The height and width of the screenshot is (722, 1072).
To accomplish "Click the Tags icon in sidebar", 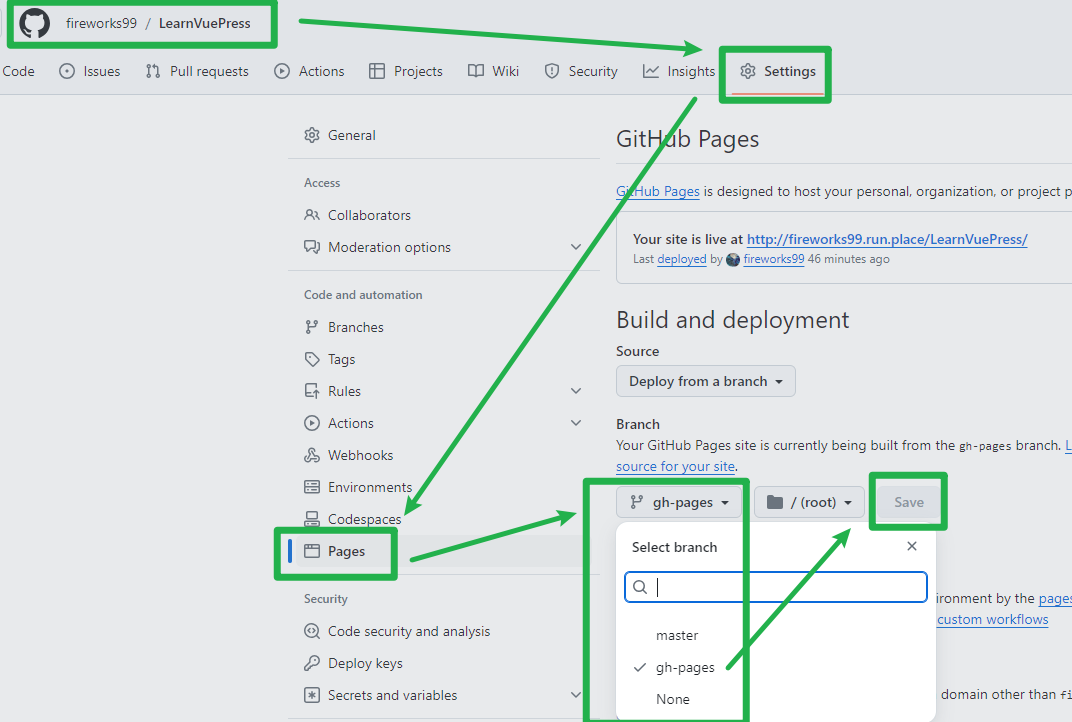I will (312, 359).
